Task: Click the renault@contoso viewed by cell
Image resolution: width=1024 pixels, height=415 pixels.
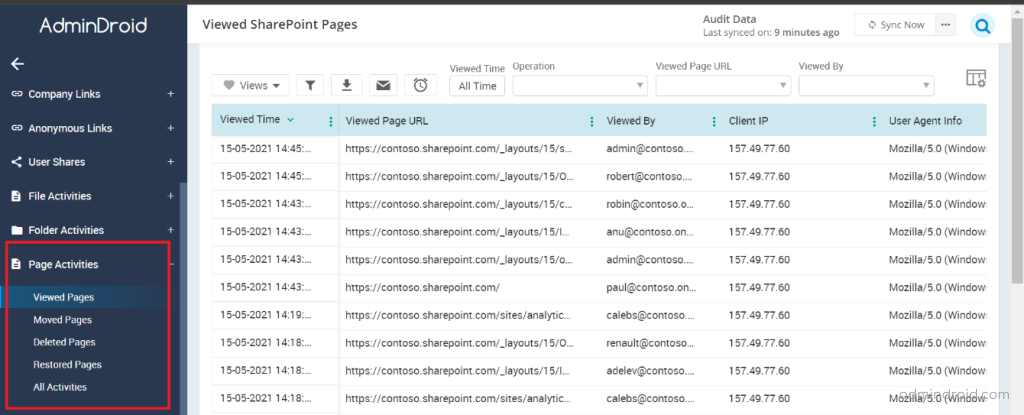Action: click(651, 343)
